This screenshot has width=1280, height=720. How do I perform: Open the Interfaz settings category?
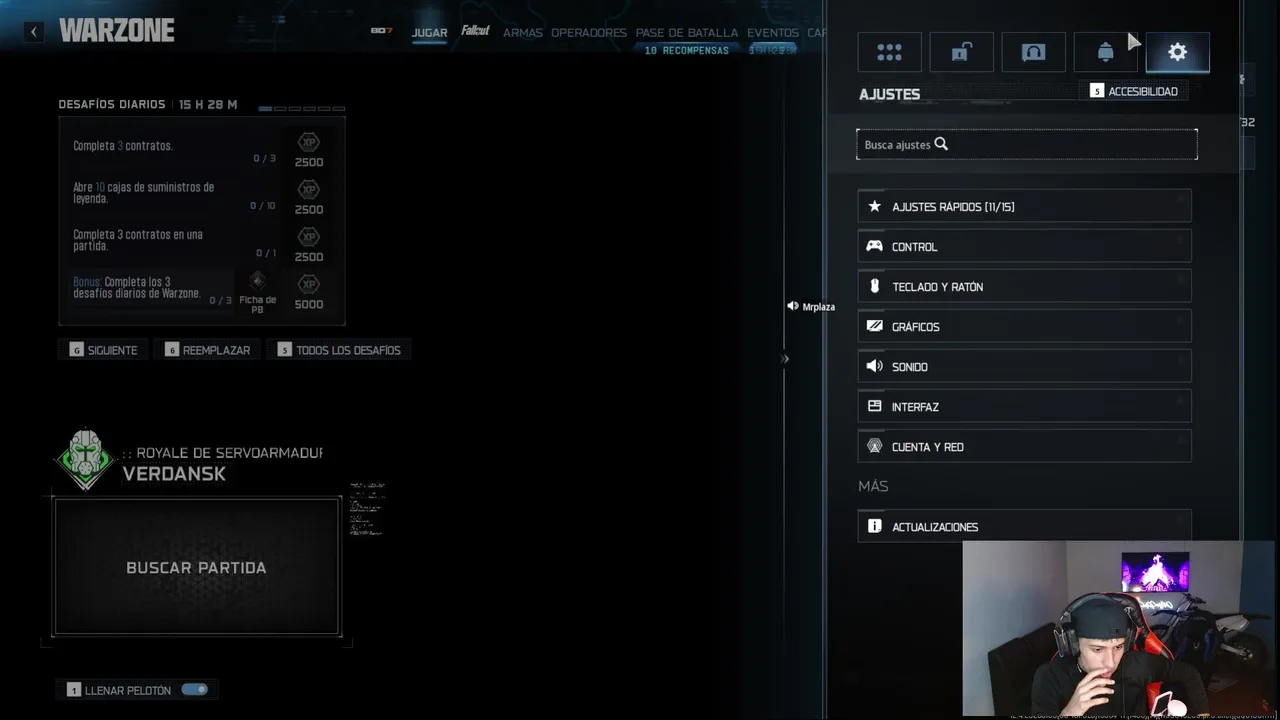pyautogui.click(x=1024, y=406)
